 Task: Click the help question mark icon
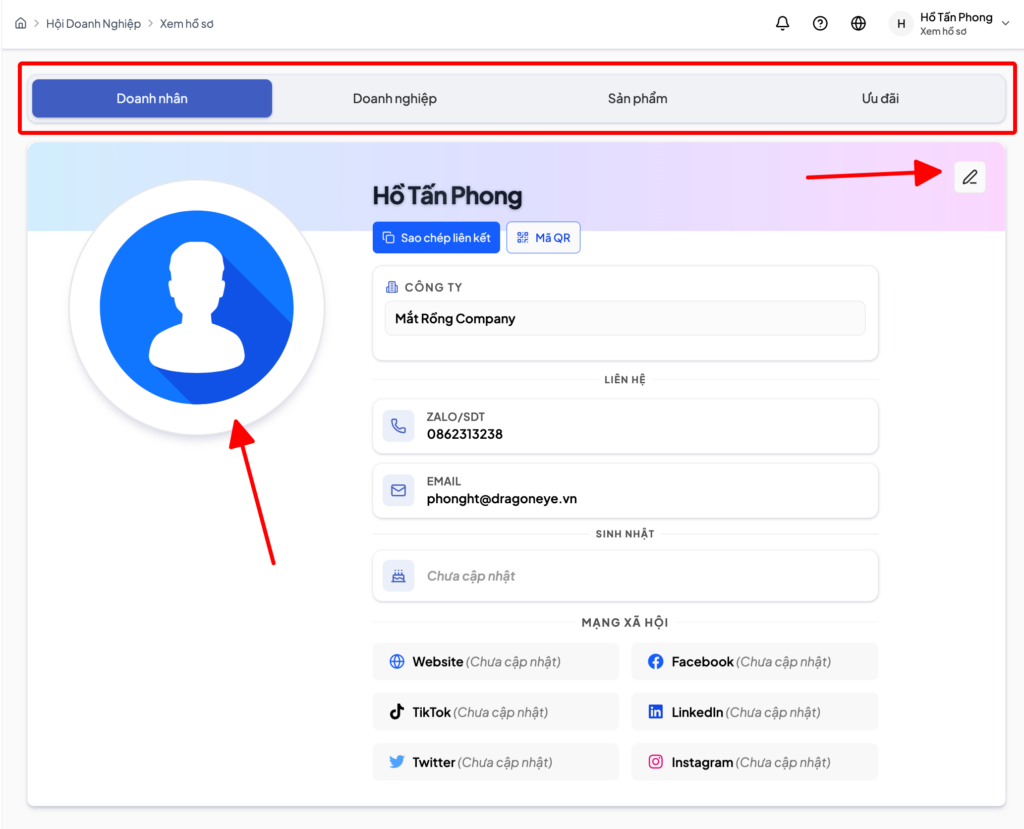(x=820, y=23)
